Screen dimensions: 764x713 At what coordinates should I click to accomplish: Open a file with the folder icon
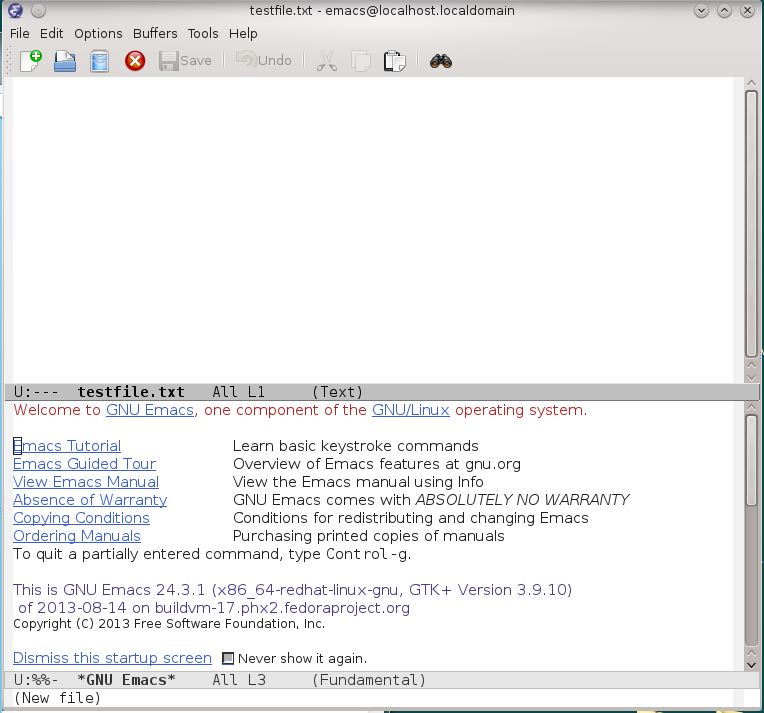pos(65,61)
